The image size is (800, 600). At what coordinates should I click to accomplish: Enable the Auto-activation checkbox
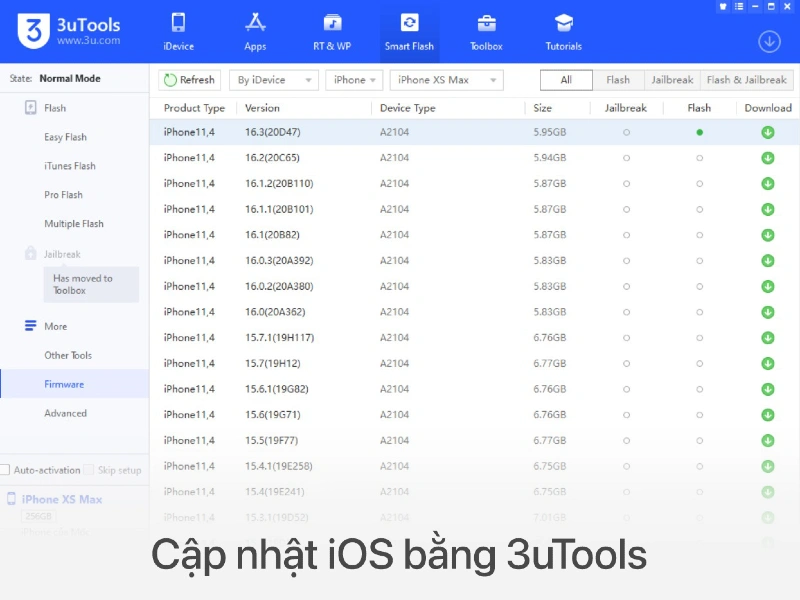(5, 470)
